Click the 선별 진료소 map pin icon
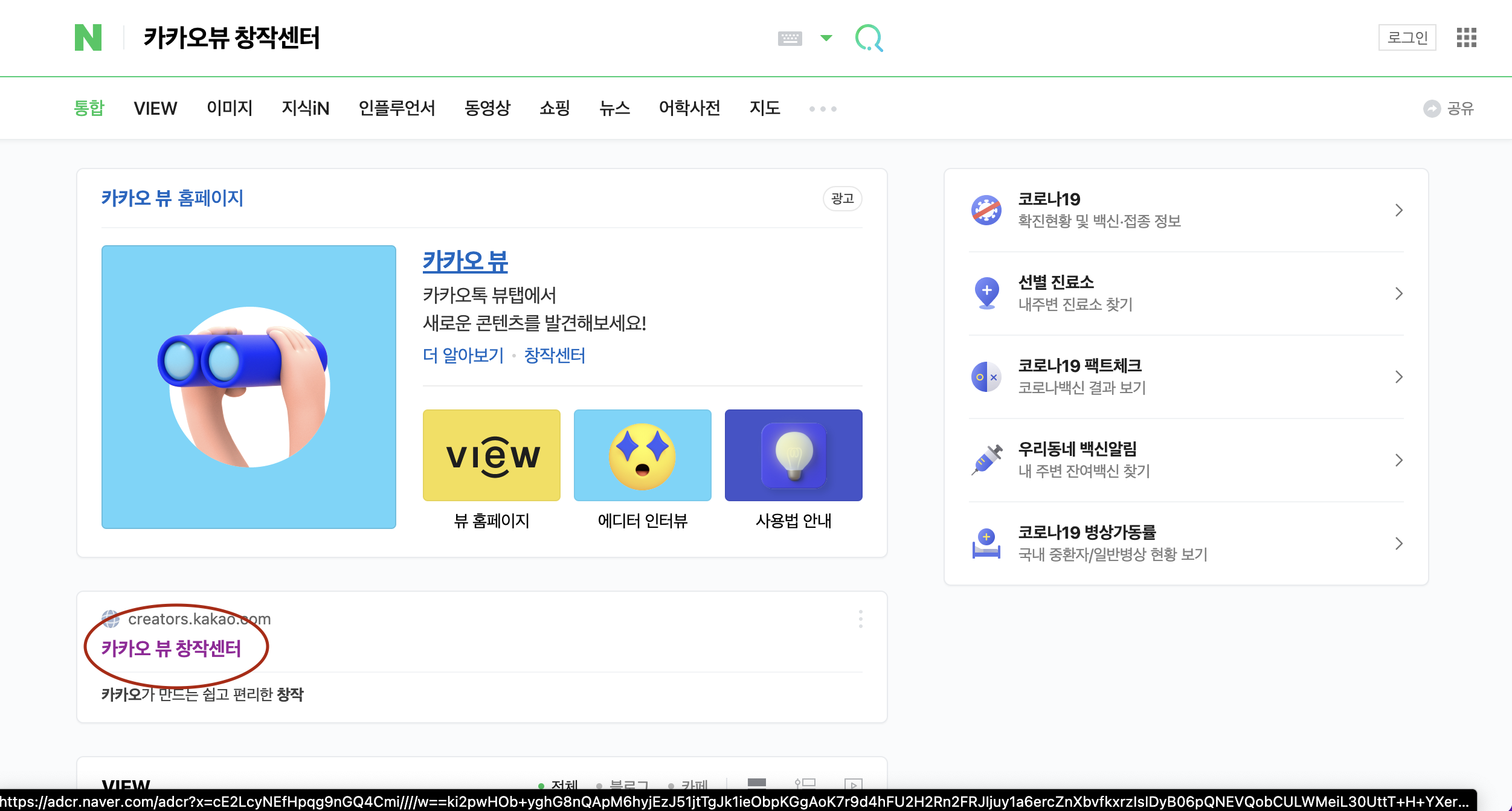Screen dimensions: 1512x811 coord(986,293)
